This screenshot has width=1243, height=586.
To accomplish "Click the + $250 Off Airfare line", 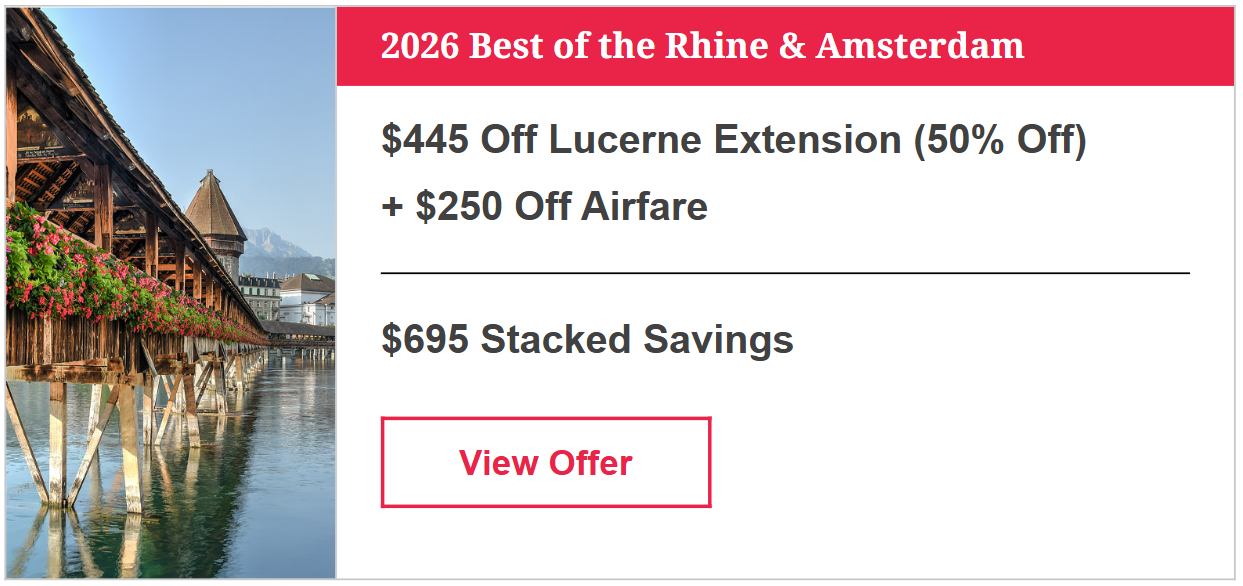I will tap(544, 207).
